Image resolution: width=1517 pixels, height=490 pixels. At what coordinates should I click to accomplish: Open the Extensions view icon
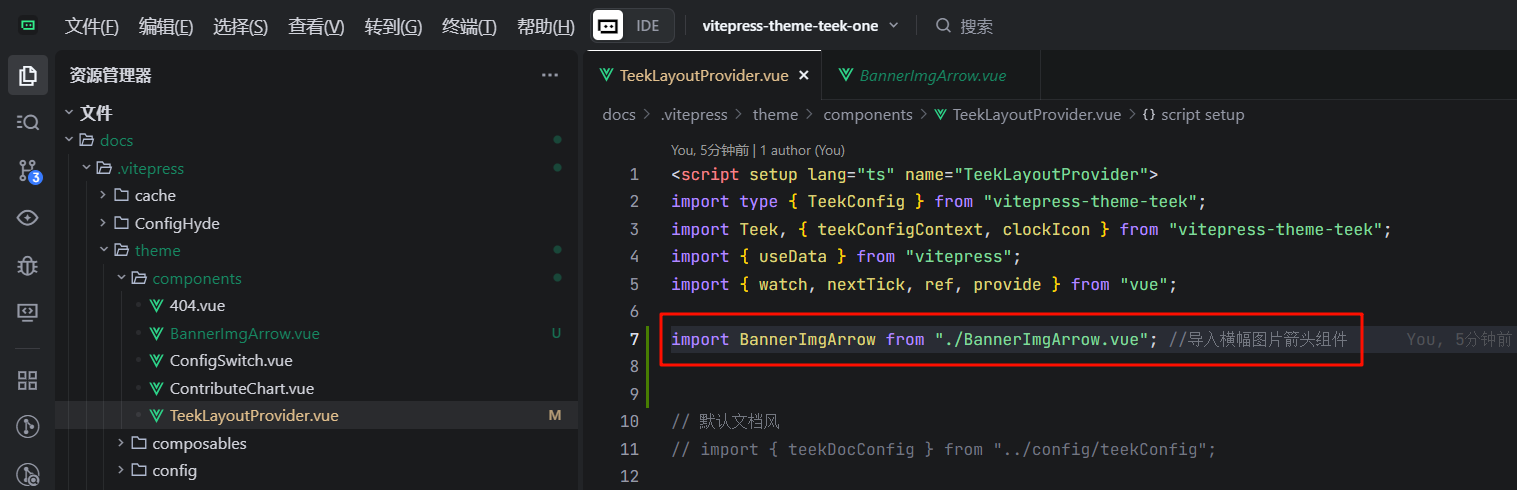[x=28, y=380]
